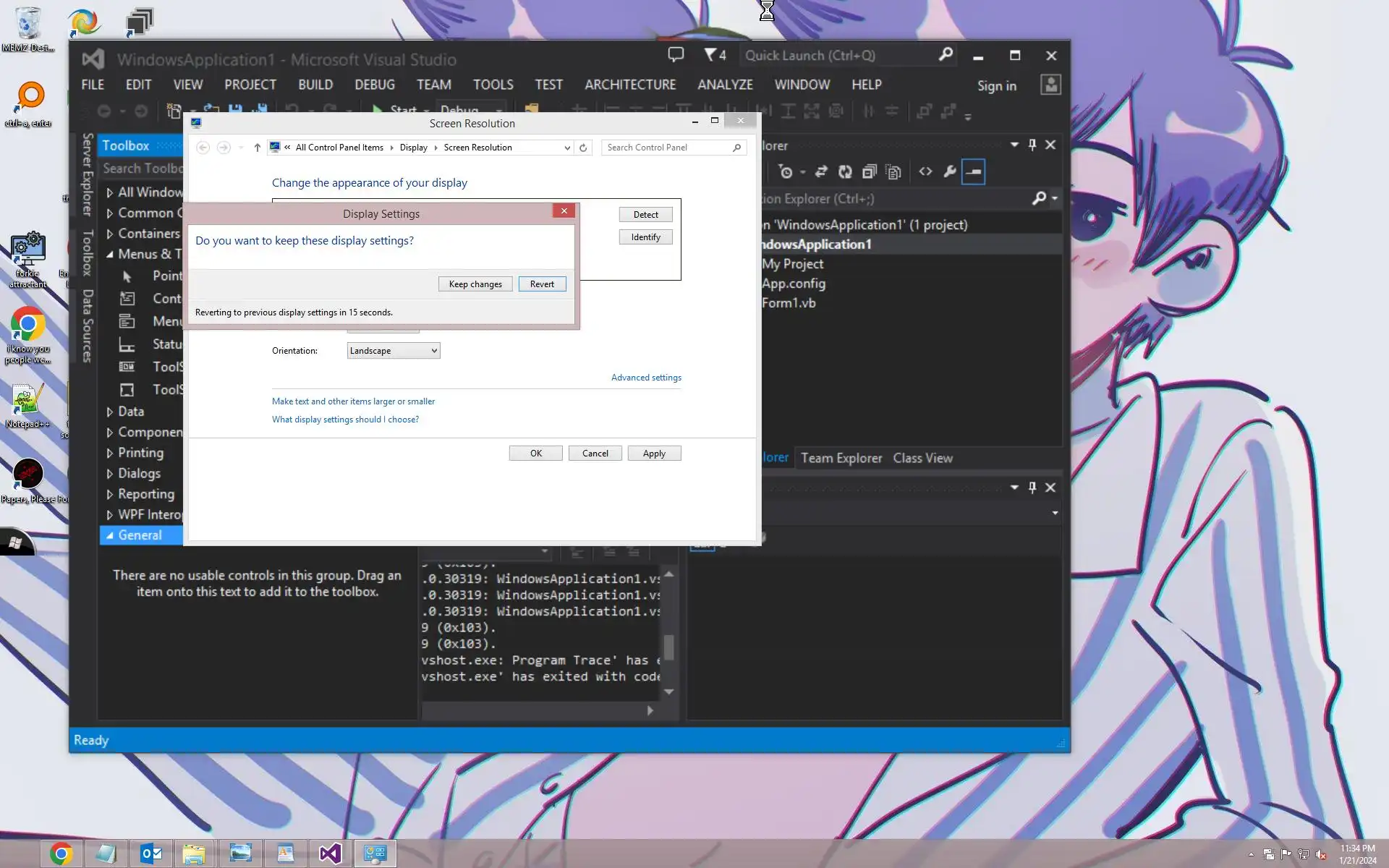Open the Advanced settings link
The height and width of the screenshot is (868, 1389).
(645, 378)
